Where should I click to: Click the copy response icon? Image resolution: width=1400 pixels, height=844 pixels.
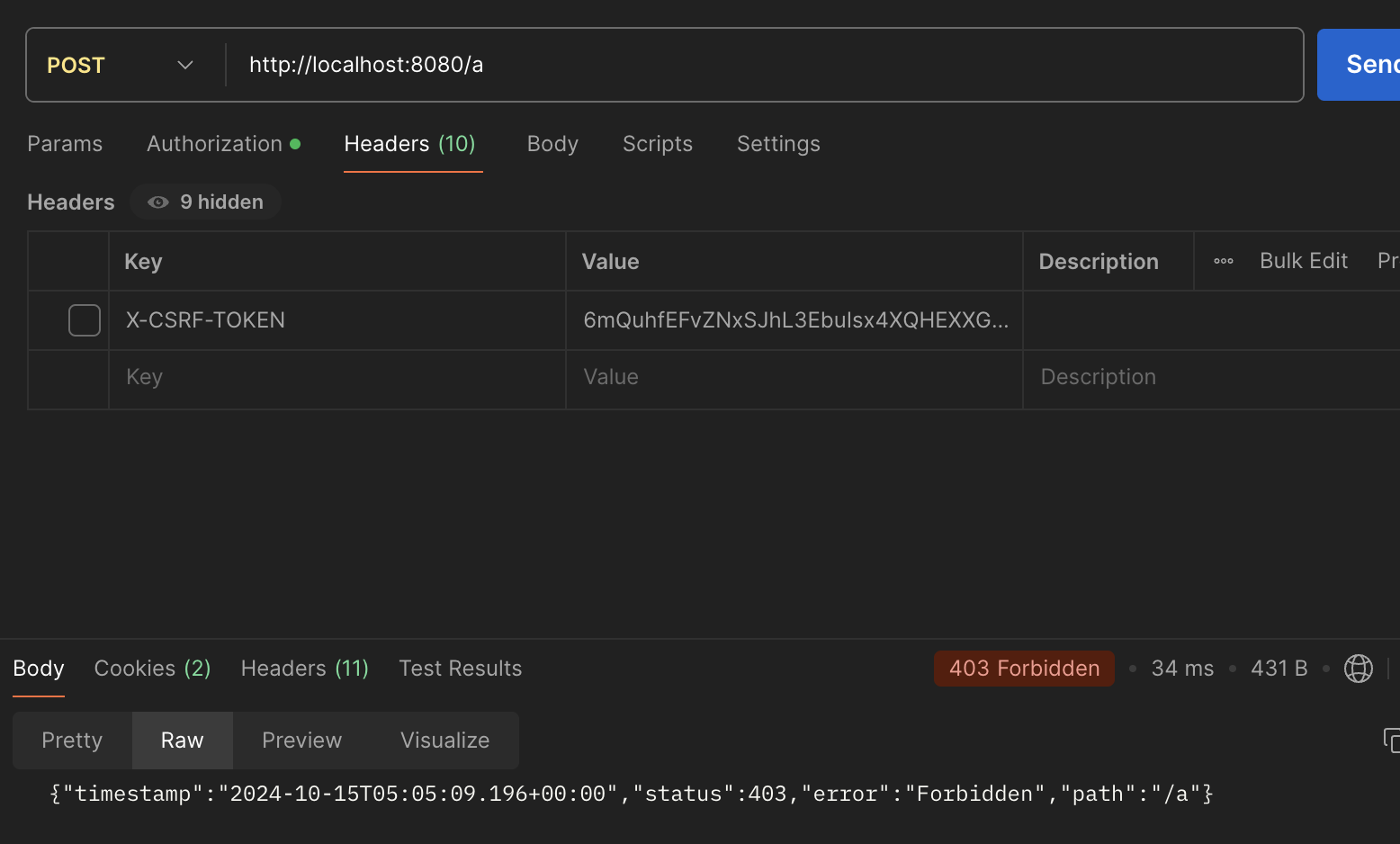pyautogui.click(x=1391, y=740)
